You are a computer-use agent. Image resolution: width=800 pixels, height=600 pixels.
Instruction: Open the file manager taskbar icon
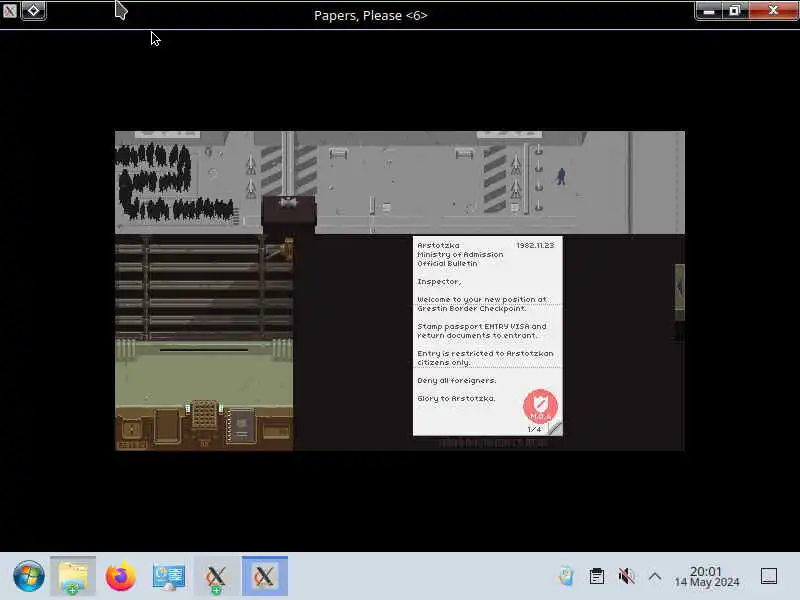click(73, 576)
